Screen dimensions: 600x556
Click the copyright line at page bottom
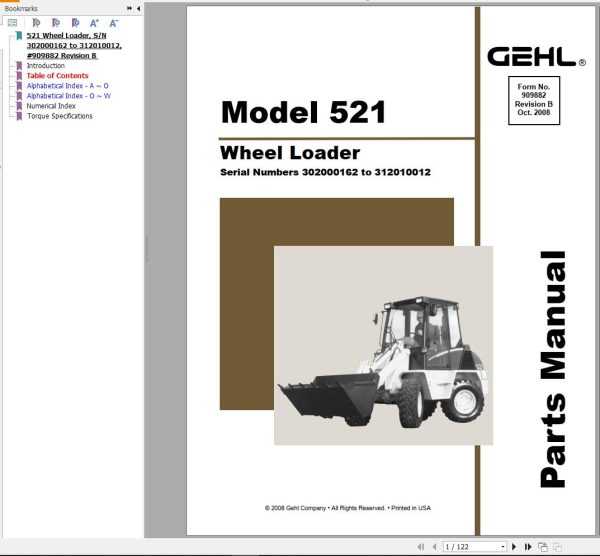coord(347,508)
